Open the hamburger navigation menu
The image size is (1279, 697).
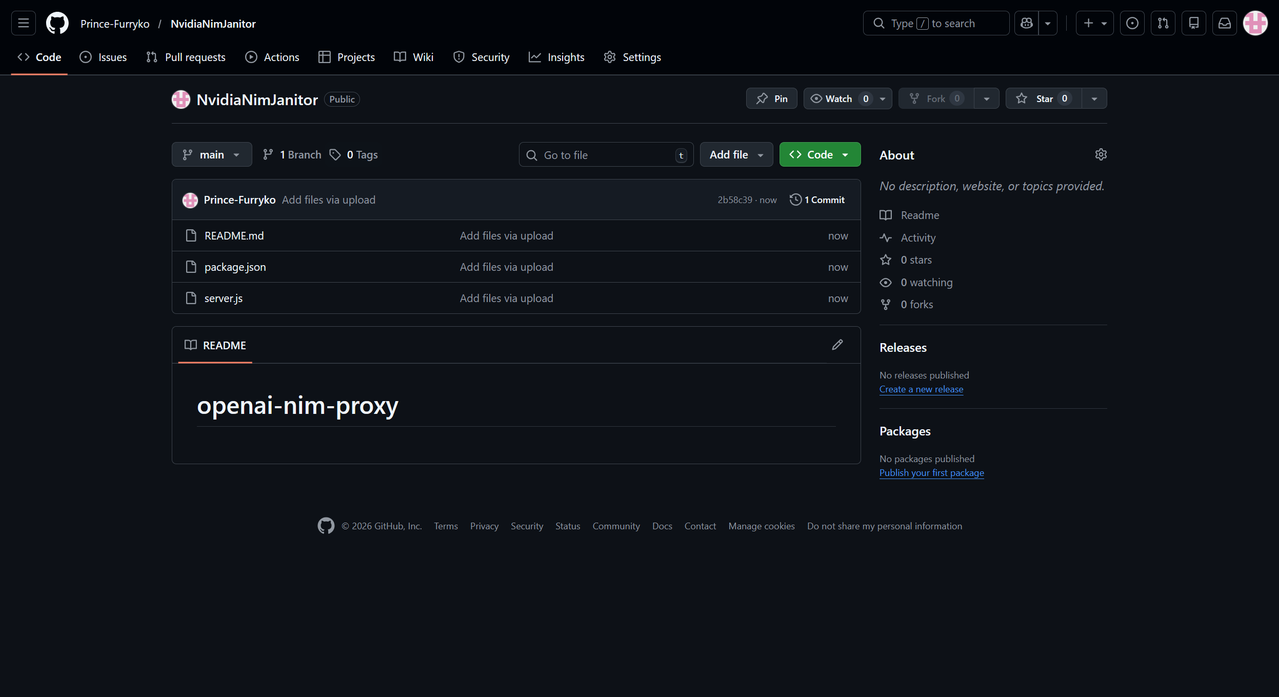tap(24, 23)
